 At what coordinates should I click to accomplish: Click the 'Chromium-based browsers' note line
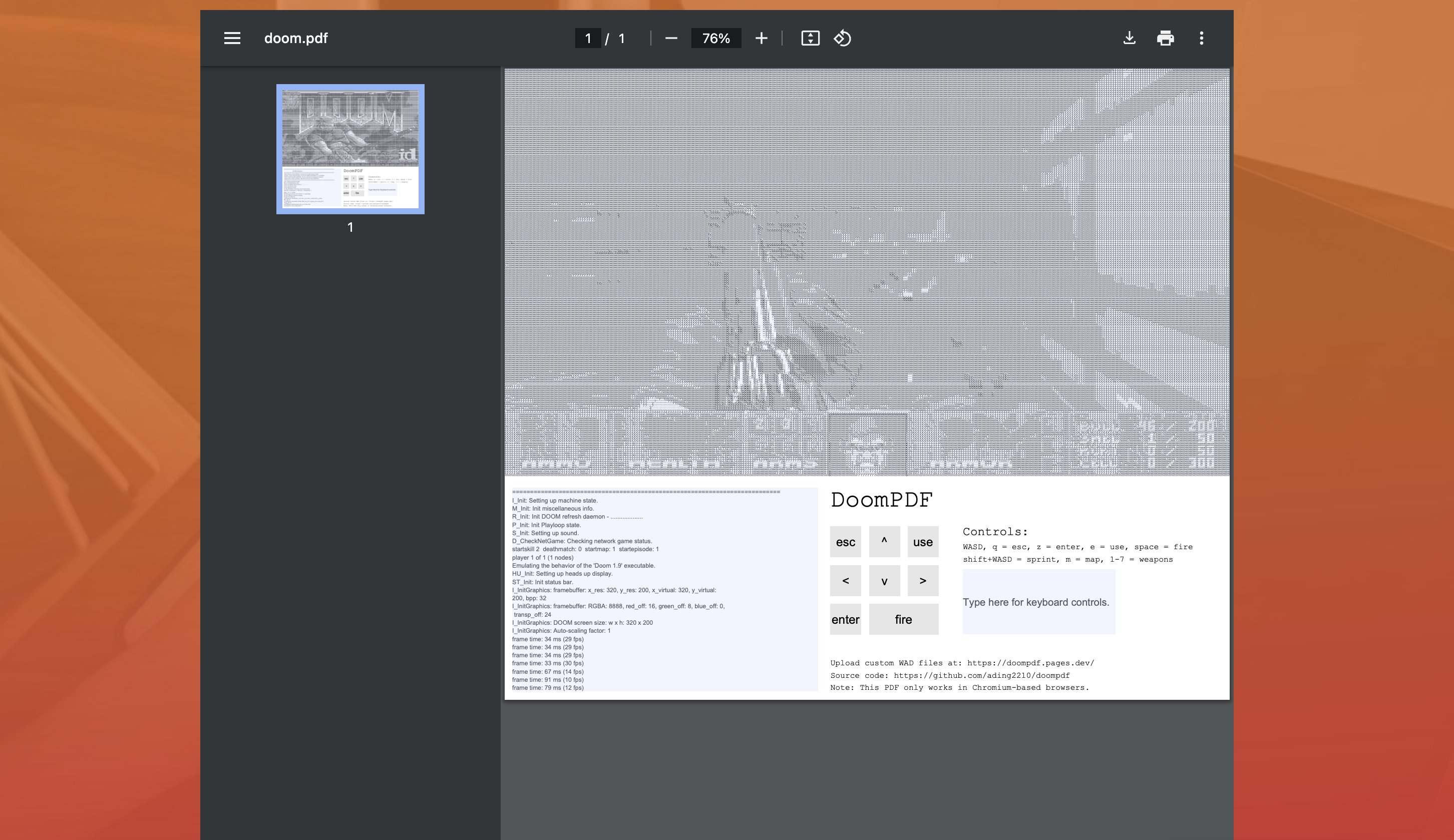click(x=959, y=687)
